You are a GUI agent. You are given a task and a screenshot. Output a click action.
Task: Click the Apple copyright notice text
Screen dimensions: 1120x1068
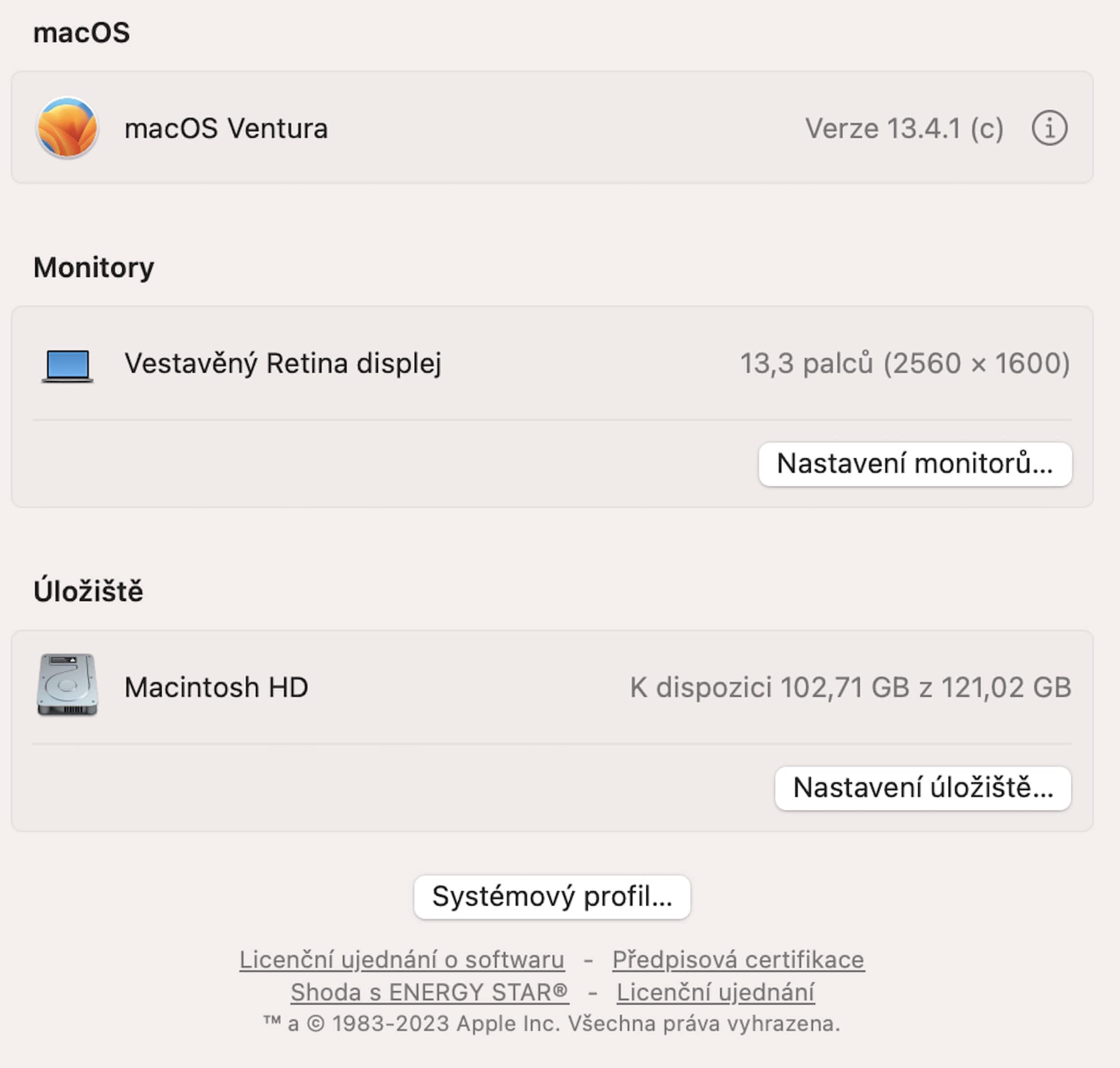point(551,1024)
